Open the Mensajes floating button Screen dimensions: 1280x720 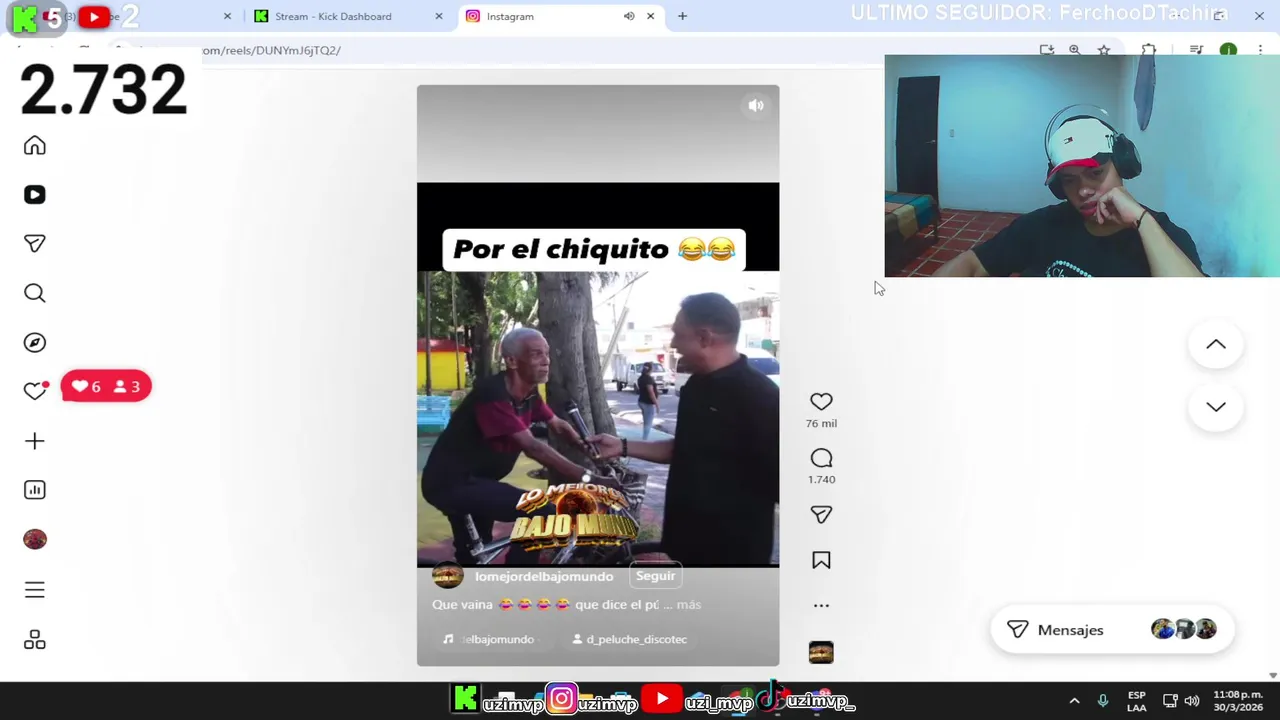[x=1111, y=630]
